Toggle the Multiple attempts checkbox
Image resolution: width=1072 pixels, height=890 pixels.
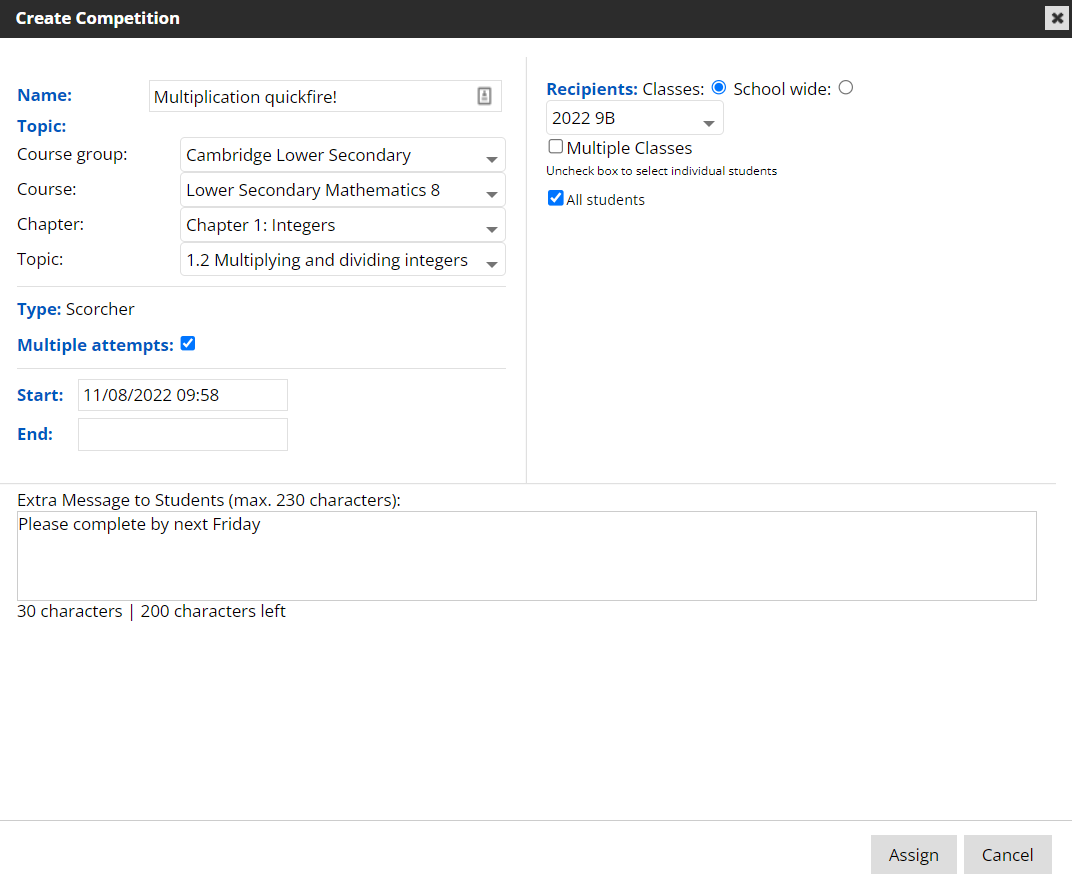click(188, 344)
